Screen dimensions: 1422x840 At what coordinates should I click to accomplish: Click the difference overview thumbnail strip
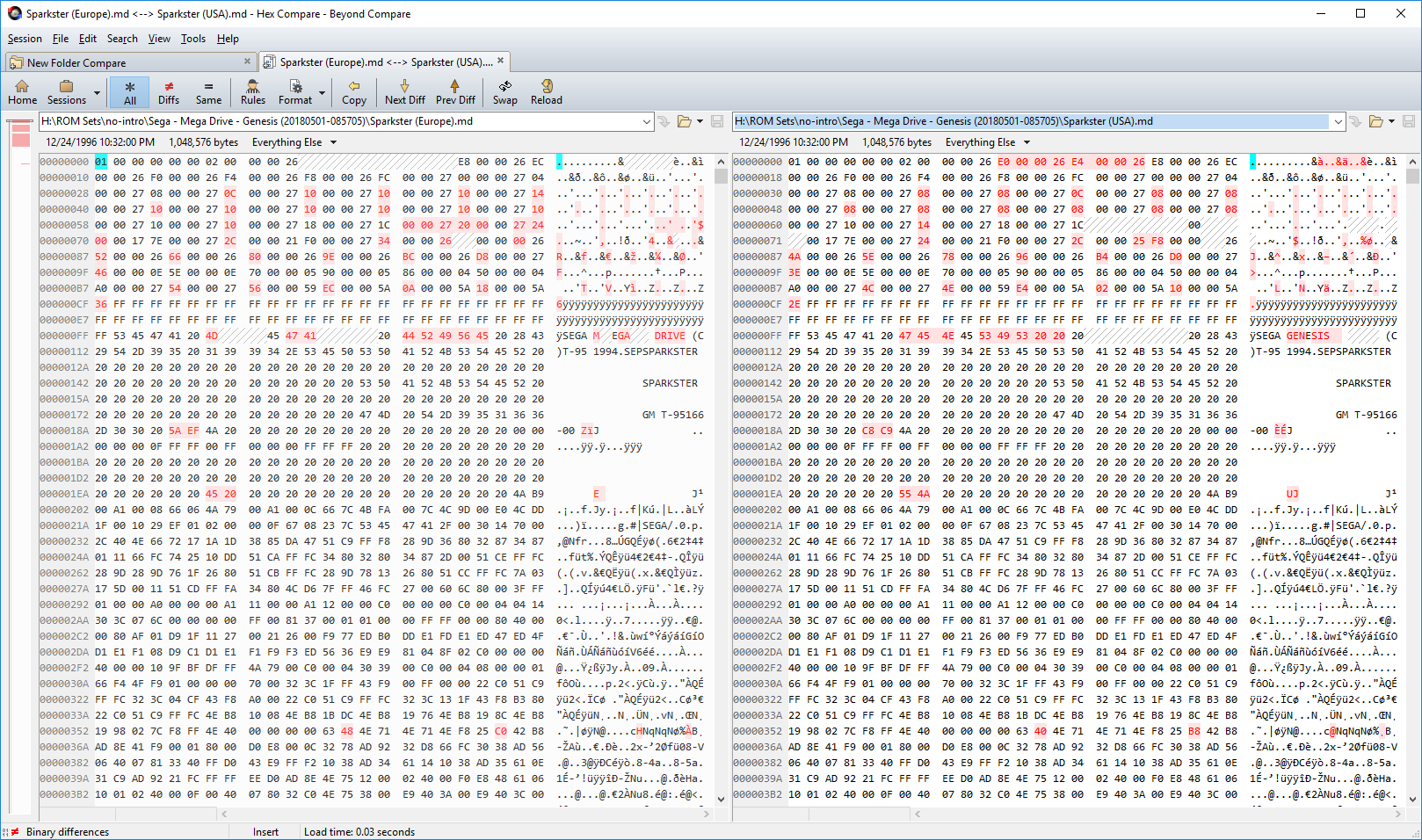pyautogui.click(x=21, y=466)
